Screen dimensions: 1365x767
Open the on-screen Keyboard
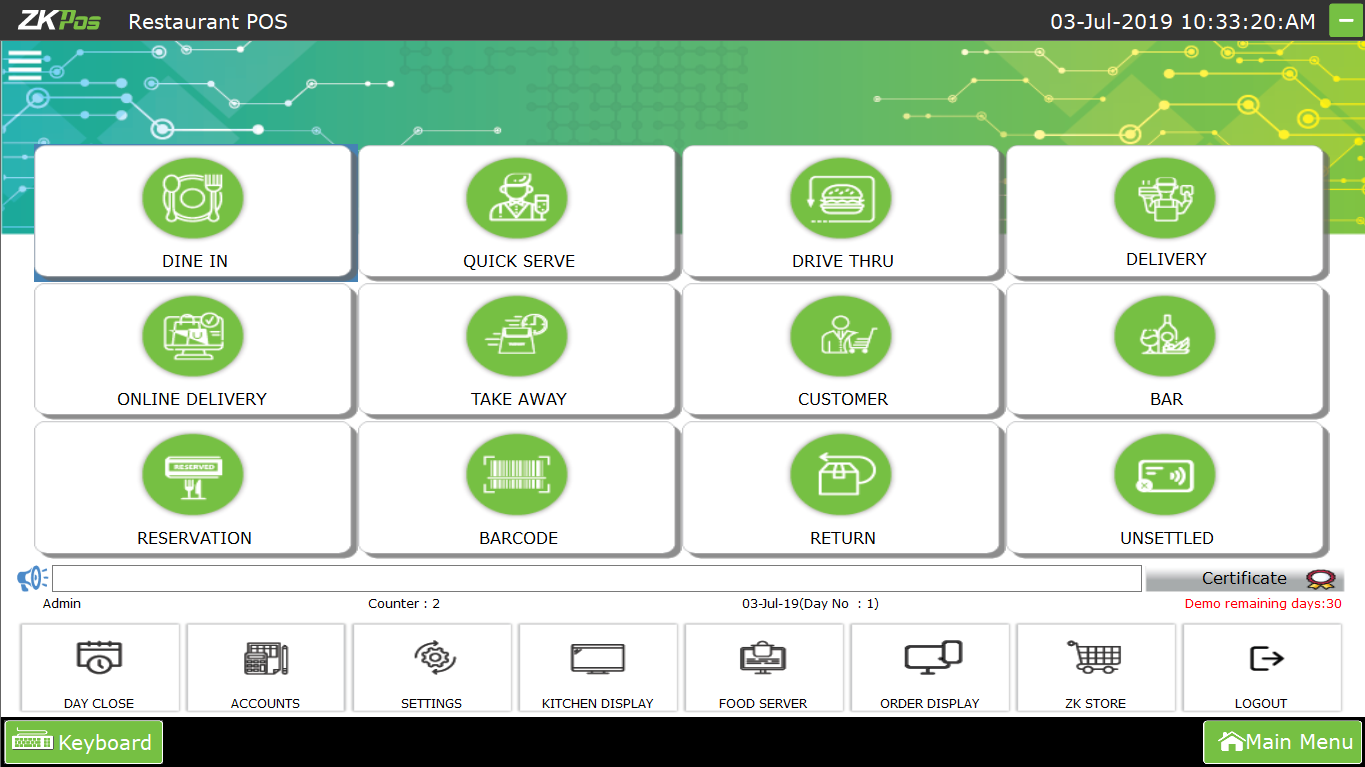coord(83,742)
